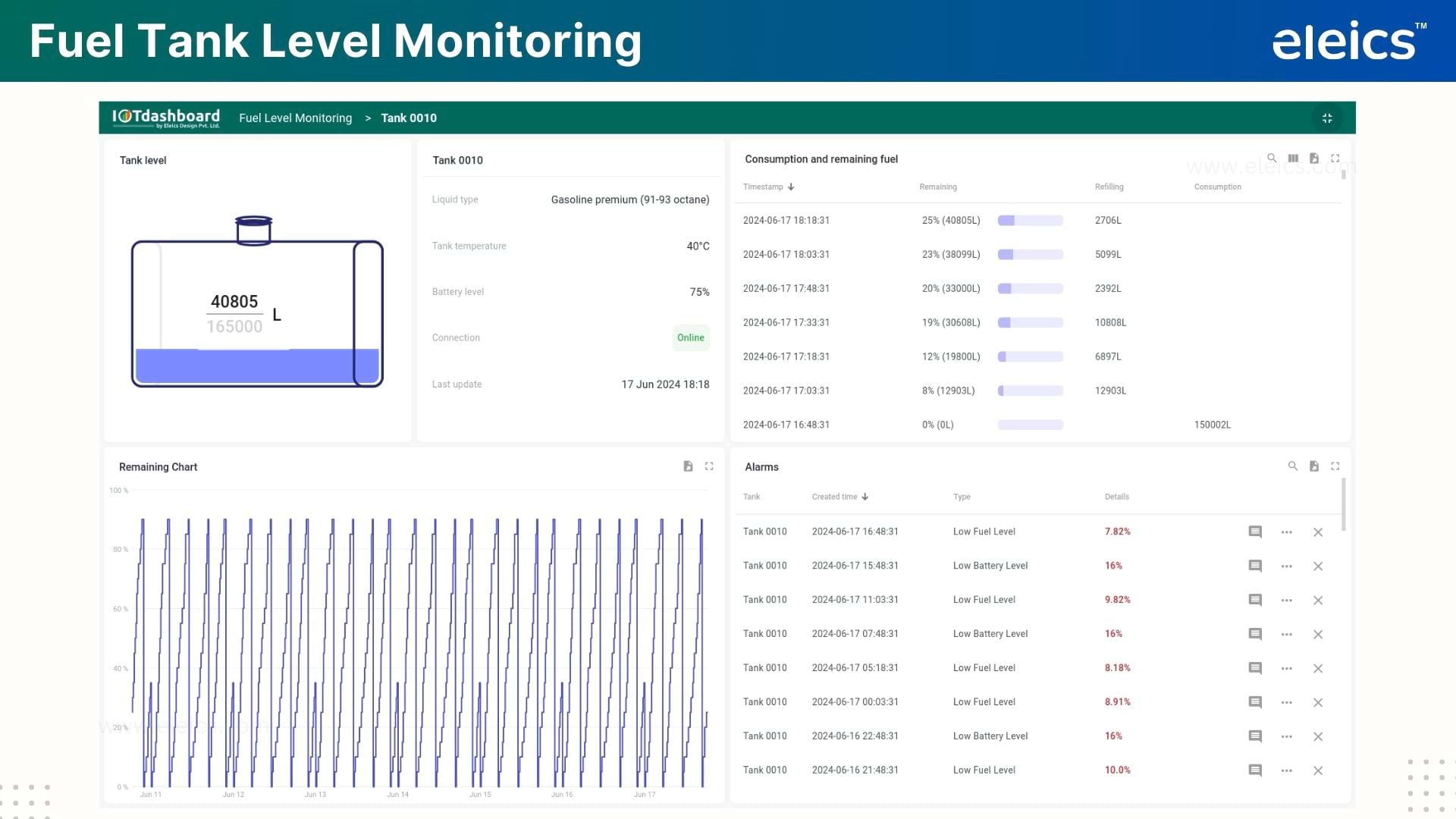Export the Alarms table data
Screen dimensions: 1456x819
tap(1314, 466)
